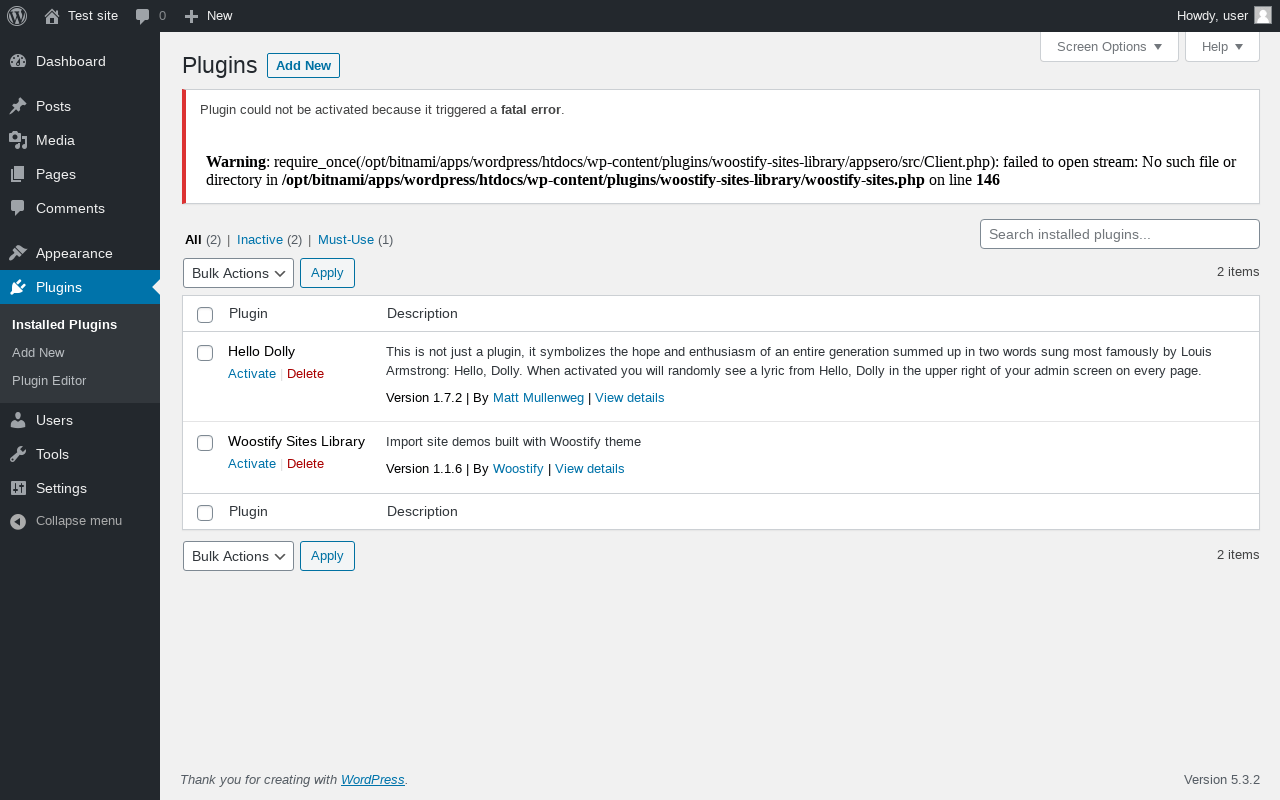
Task: Activate the Hello Dolly plugin
Action: [x=252, y=373]
